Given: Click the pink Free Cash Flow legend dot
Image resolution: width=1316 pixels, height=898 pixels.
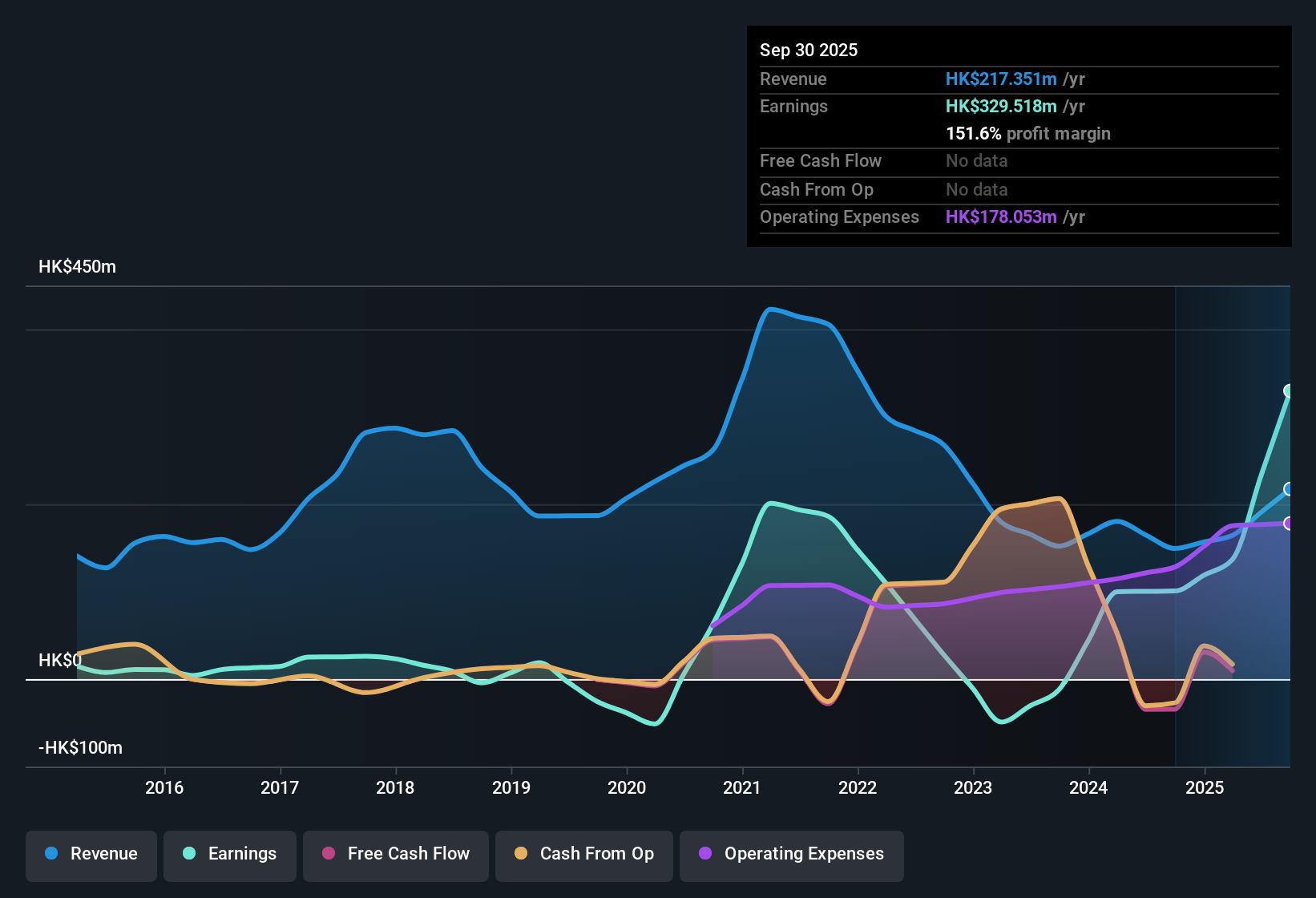Looking at the screenshot, I should pos(329,854).
